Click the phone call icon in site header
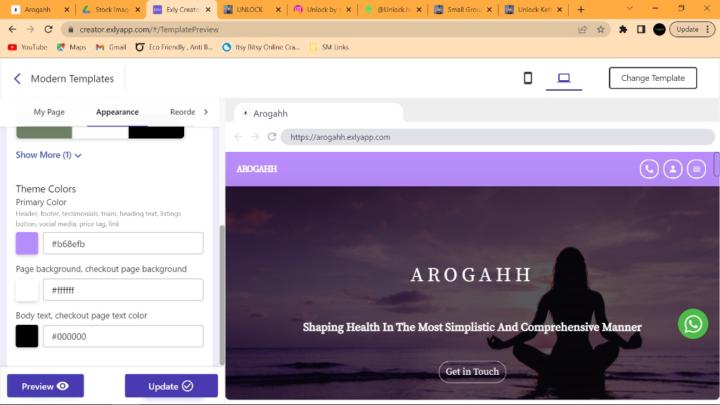The width and height of the screenshot is (720, 405). click(x=649, y=169)
